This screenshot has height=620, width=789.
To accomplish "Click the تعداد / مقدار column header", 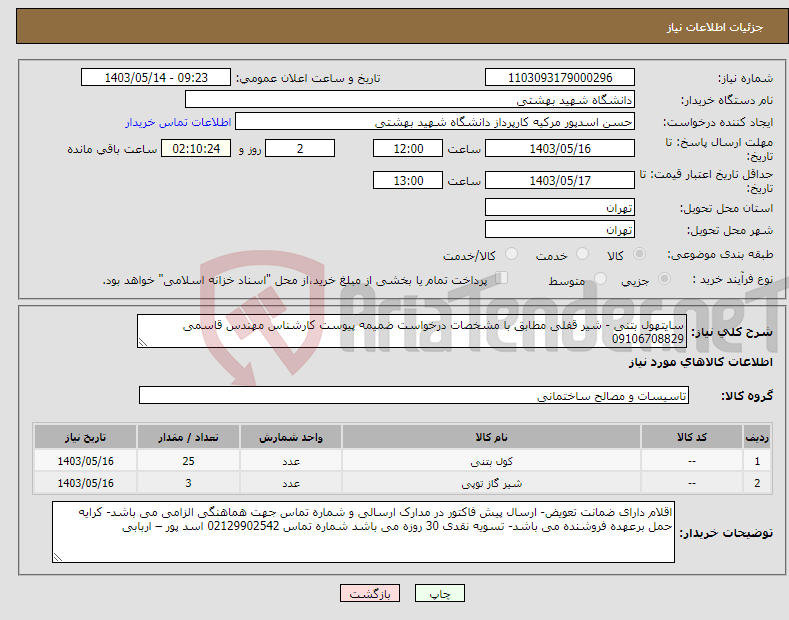I will [188, 437].
